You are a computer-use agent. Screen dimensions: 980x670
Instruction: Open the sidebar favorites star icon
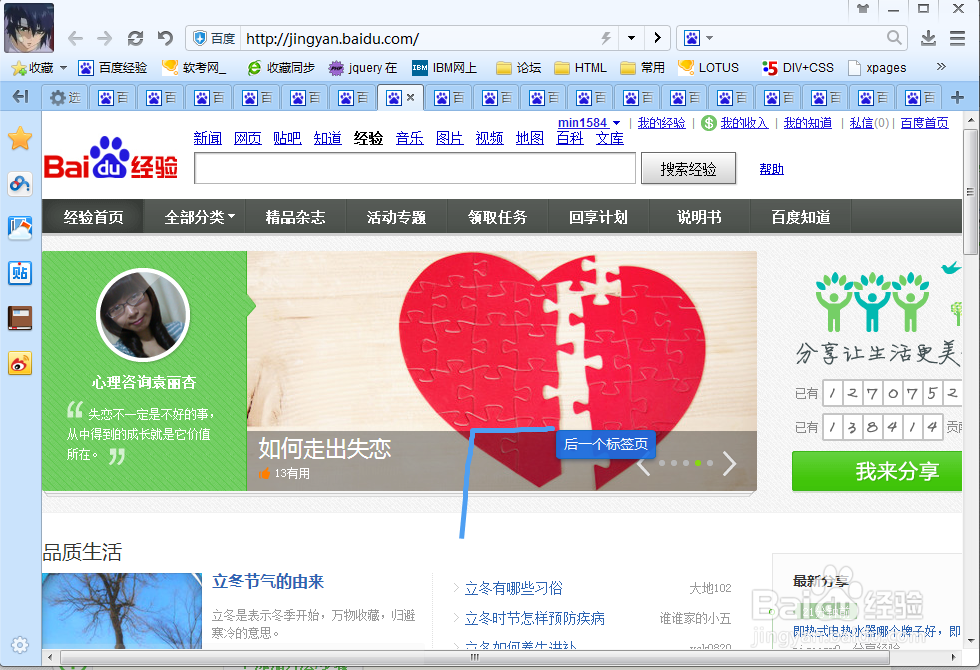20,138
